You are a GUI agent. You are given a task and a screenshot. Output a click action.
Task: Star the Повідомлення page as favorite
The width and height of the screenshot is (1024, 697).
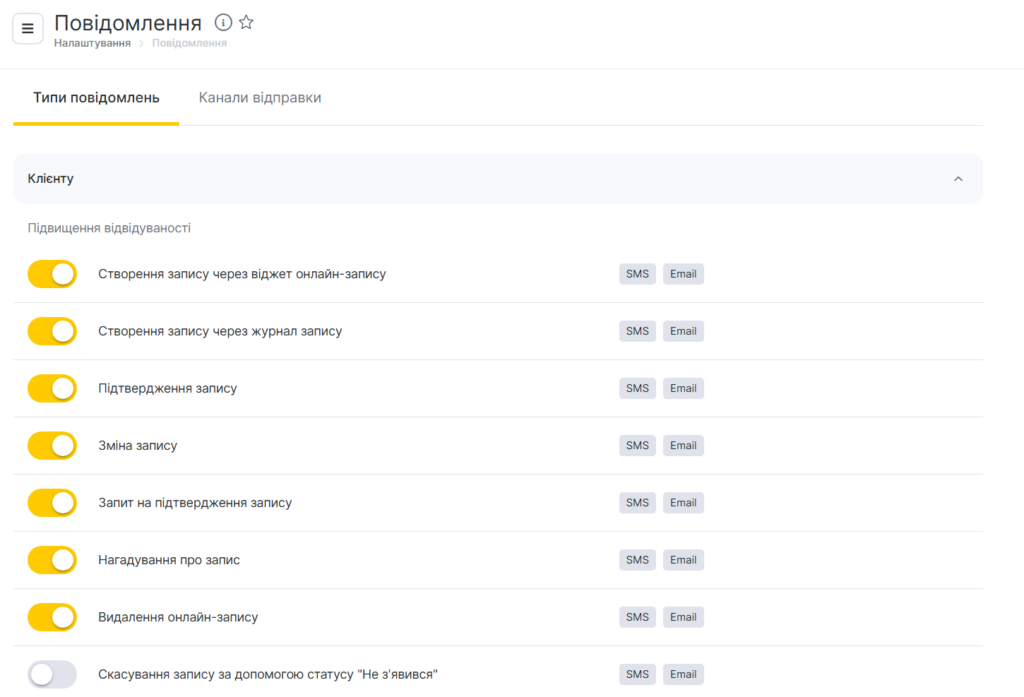246,22
